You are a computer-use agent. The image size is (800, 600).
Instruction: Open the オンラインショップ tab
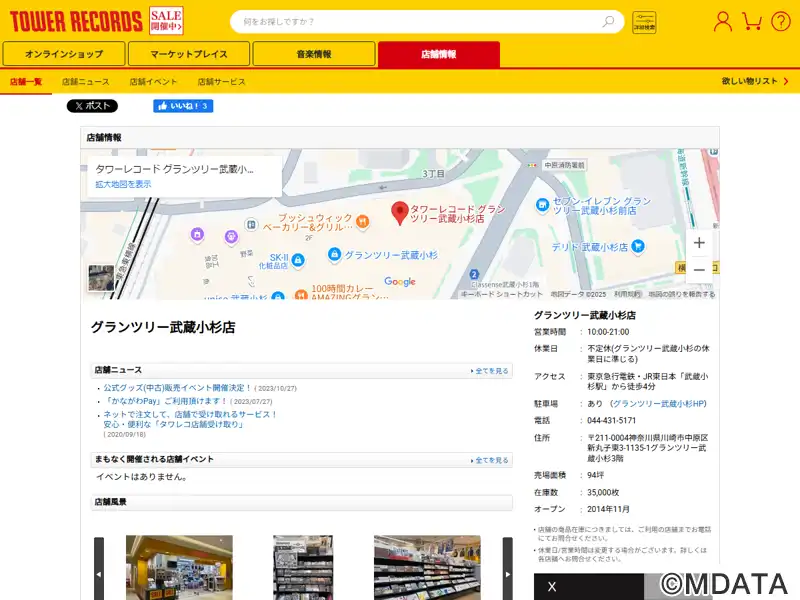(64, 54)
